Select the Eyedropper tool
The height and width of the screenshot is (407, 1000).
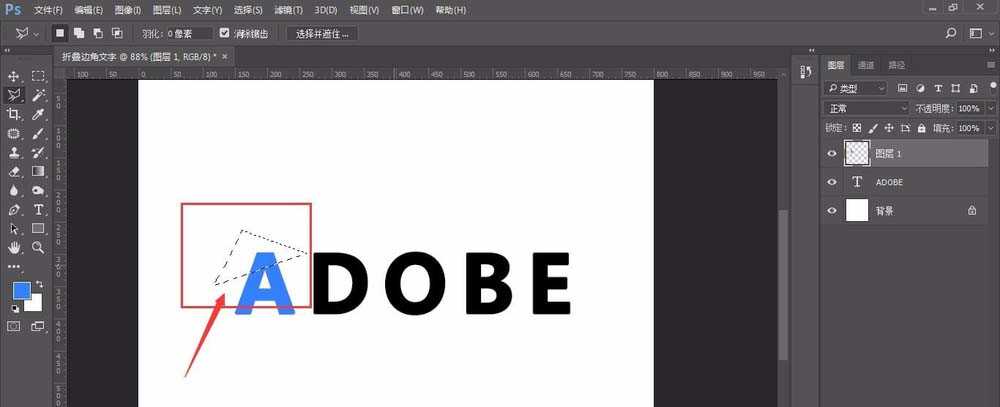(x=38, y=114)
